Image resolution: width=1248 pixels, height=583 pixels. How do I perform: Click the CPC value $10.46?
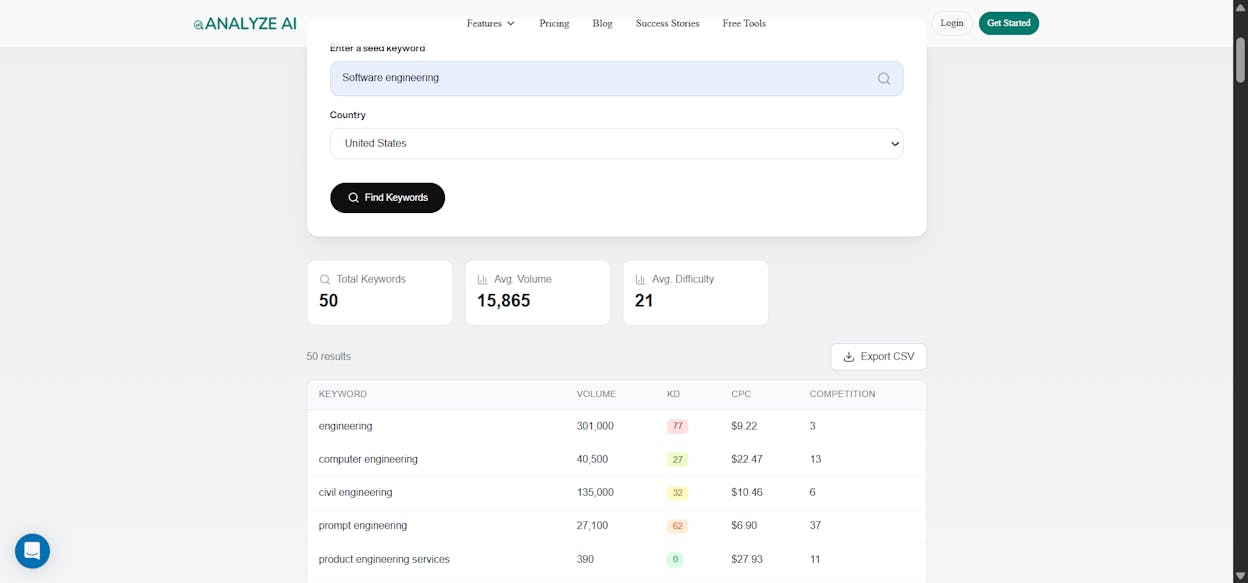coord(747,492)
